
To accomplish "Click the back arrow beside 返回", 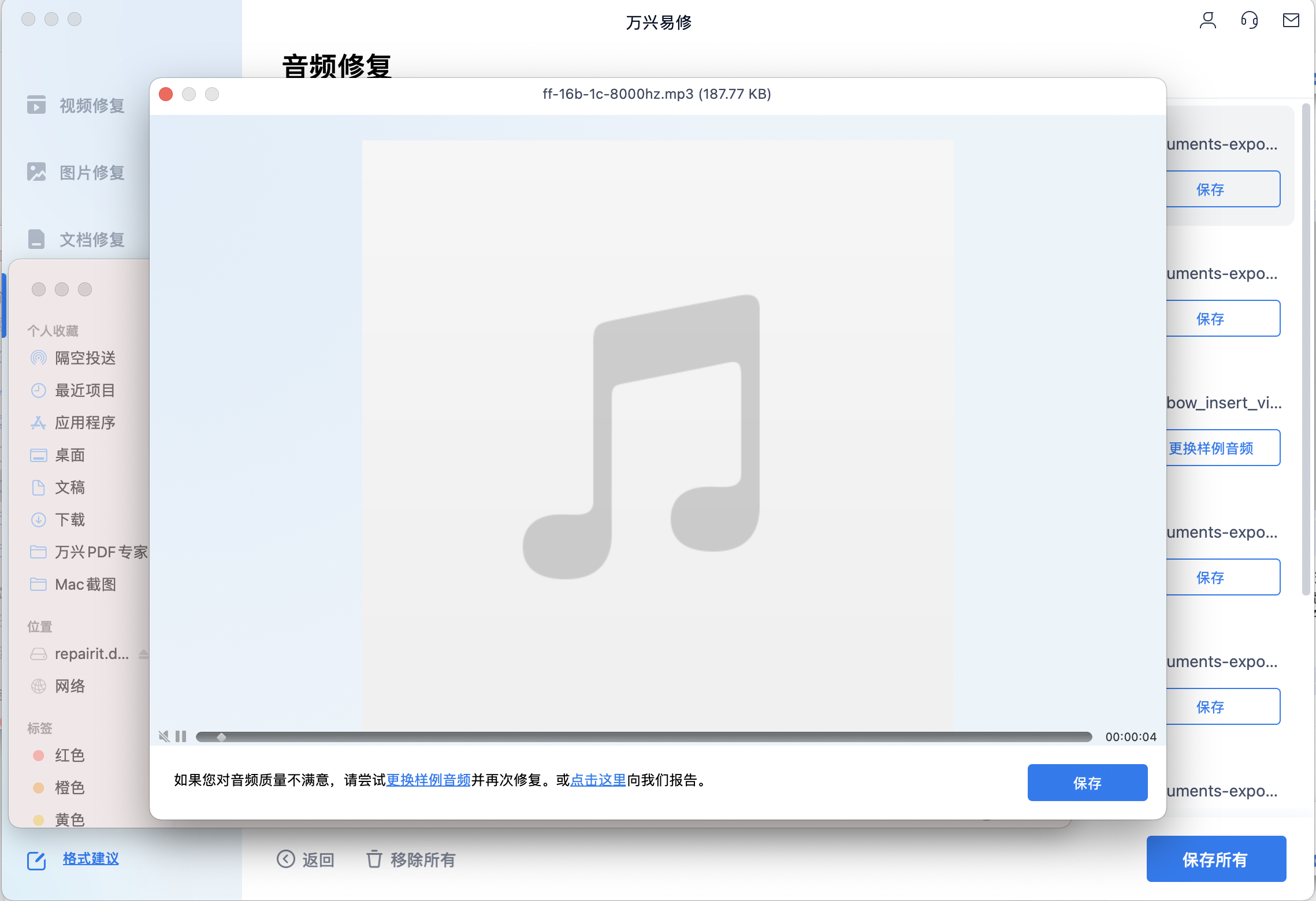I will coord(285,859).
